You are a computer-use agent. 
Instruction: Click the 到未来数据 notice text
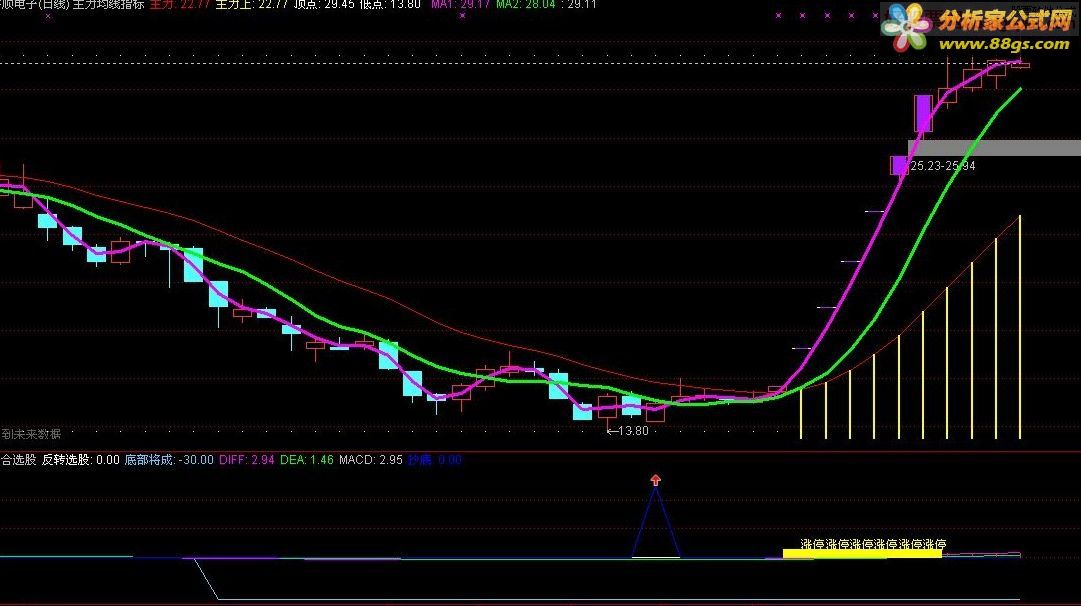click(31, 434)
